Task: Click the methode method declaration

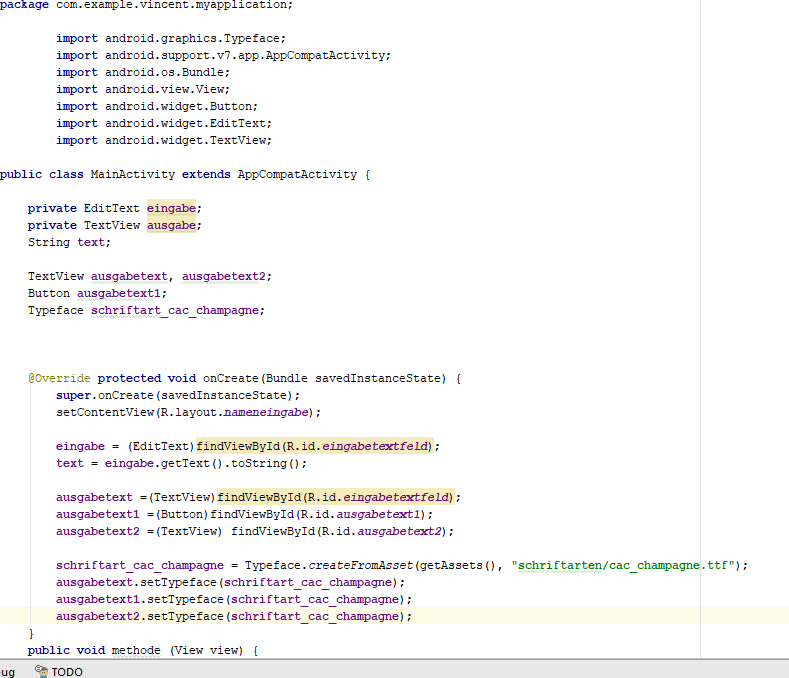Action: (x=135, y=650)
